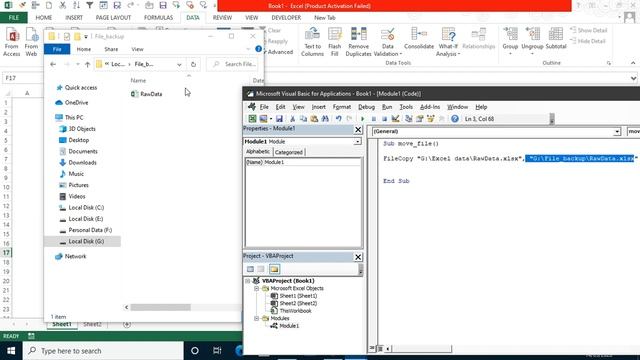Open FORMULAS tab in Excel ribbon
Screen dimensions: 640x360
(x=158, y=18)
